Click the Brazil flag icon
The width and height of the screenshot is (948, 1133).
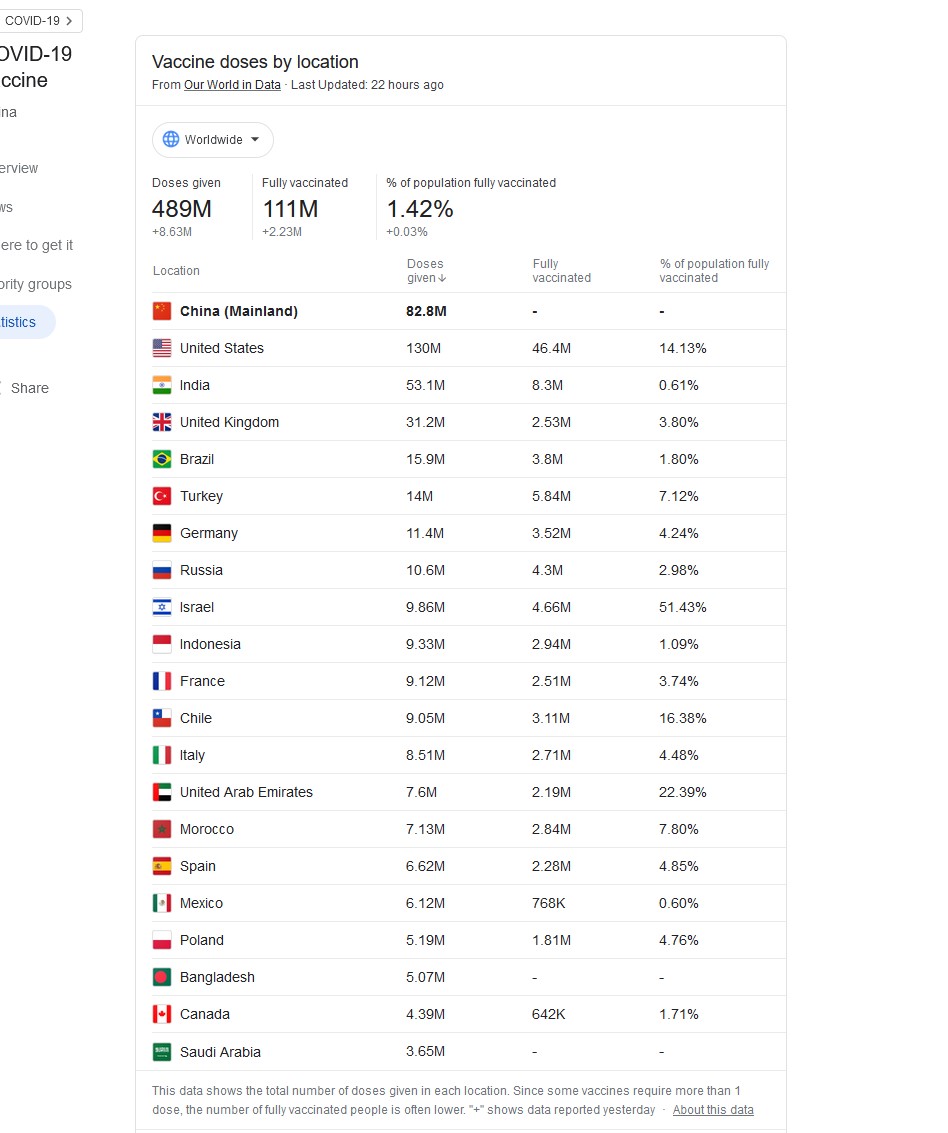pos(162,459)
